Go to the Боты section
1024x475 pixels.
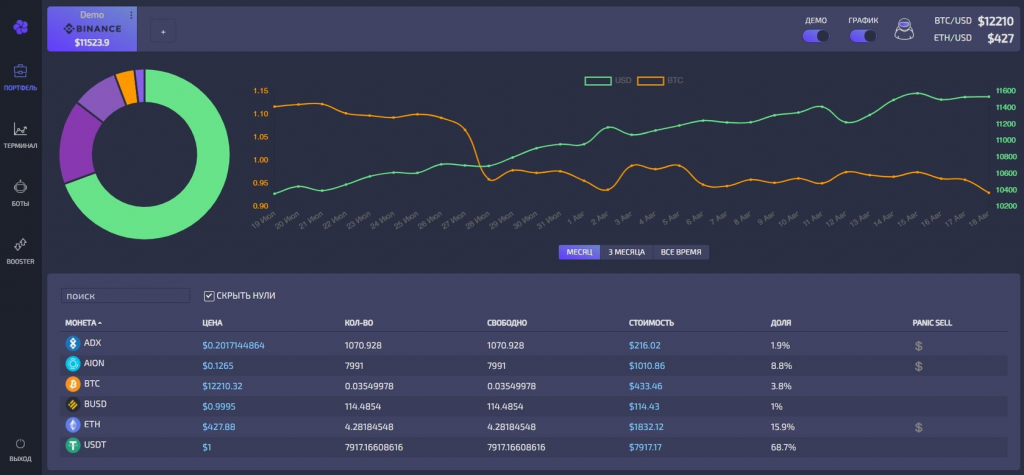[x=20, y=191]
